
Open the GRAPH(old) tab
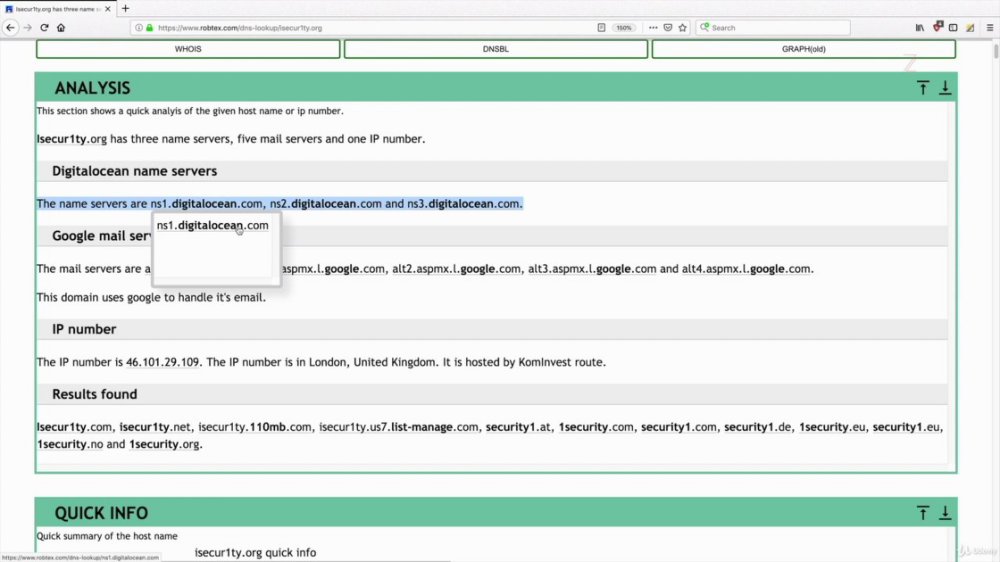click(804, 49)
